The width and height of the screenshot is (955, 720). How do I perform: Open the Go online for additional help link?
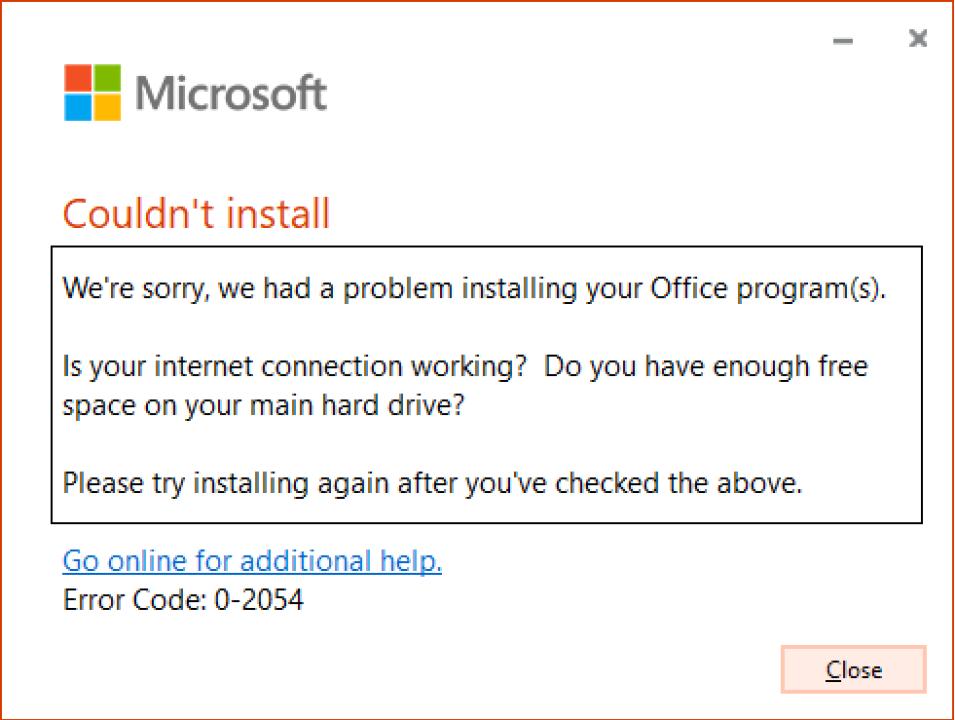click(x=252, y=561)
